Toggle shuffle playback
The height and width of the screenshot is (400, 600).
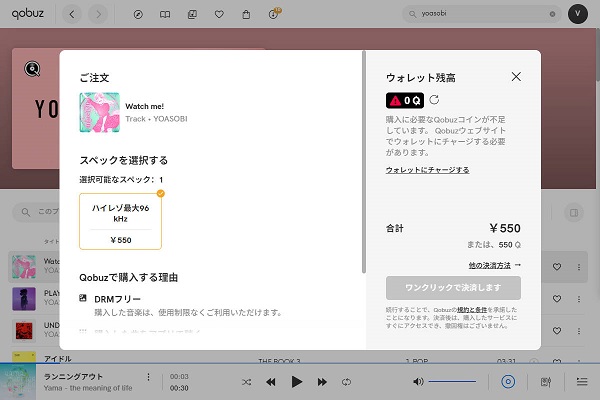247,382
